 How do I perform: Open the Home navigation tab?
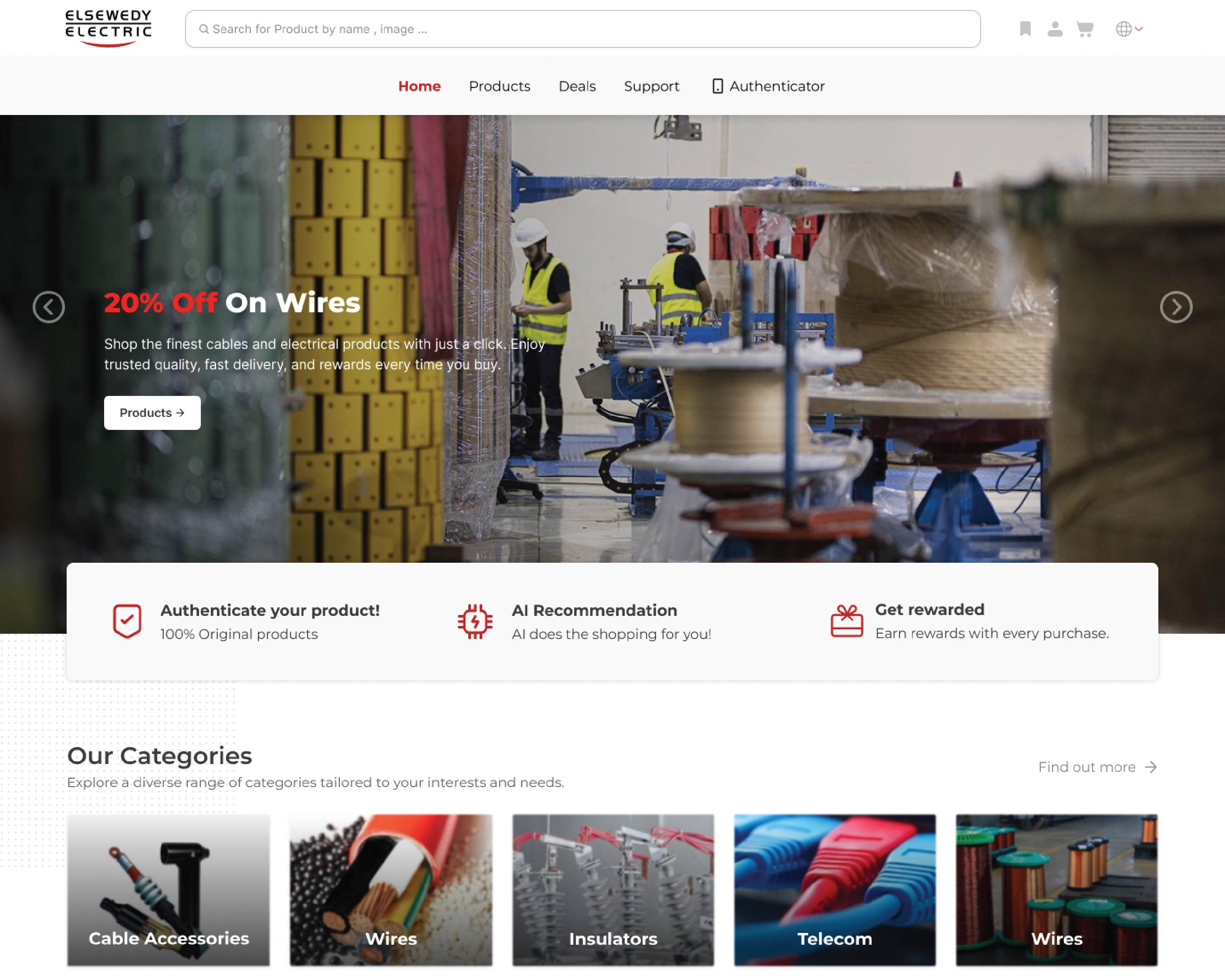coord(420,86)
